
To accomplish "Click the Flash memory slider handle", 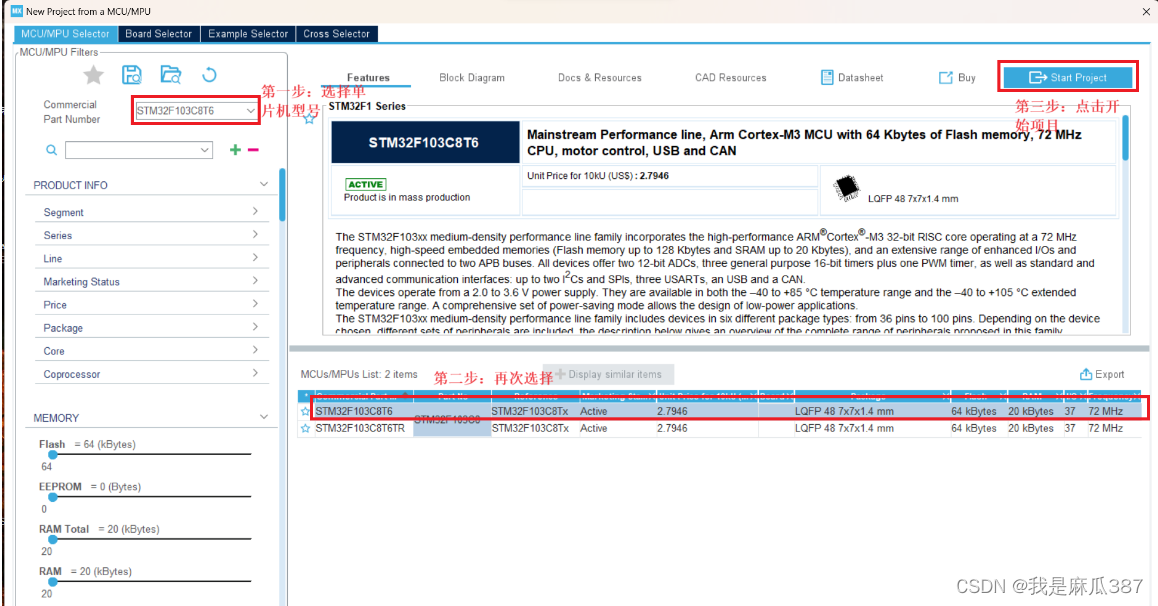I will click(x=53, y=455).
